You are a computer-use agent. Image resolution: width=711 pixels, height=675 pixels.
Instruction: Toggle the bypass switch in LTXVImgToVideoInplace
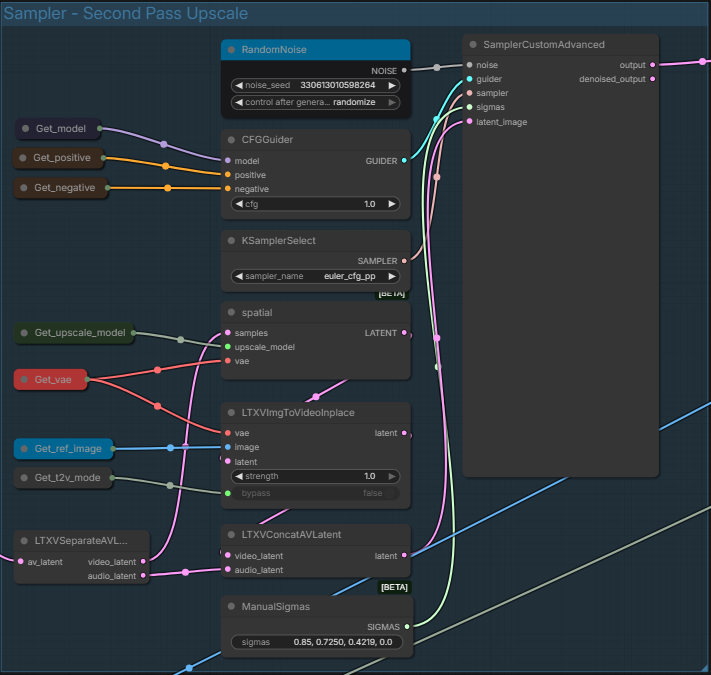coord(315,494)
